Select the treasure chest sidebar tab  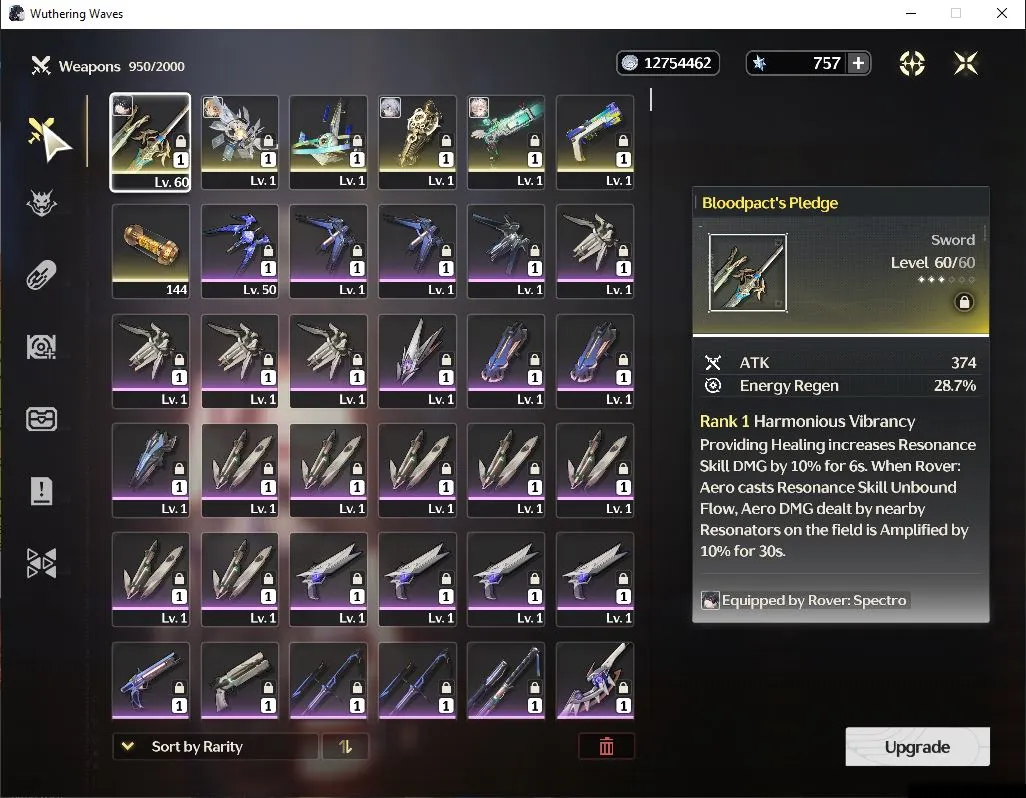click(x=41, y=419)
